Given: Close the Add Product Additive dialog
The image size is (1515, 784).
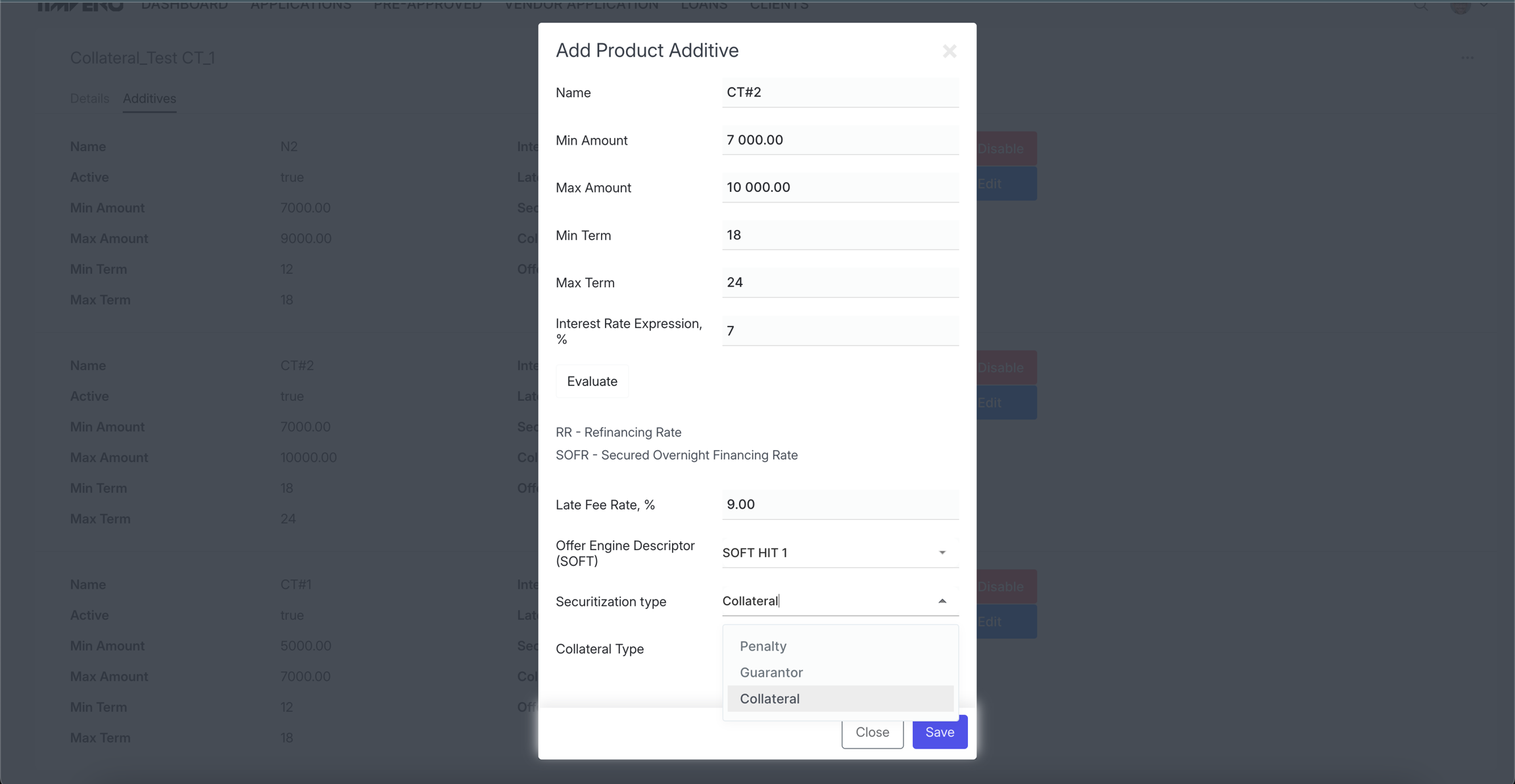Looking at the screenshot, I should [949, 51].
